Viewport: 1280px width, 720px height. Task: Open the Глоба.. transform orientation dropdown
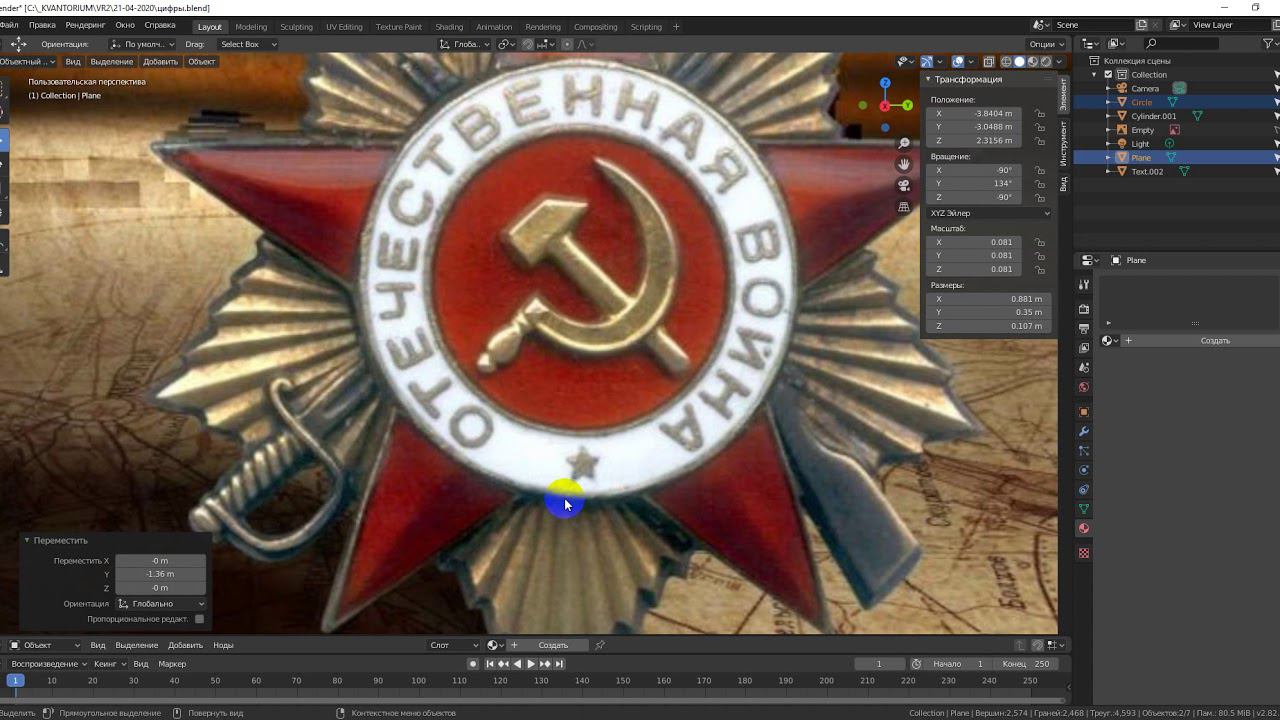pos(466,44)
